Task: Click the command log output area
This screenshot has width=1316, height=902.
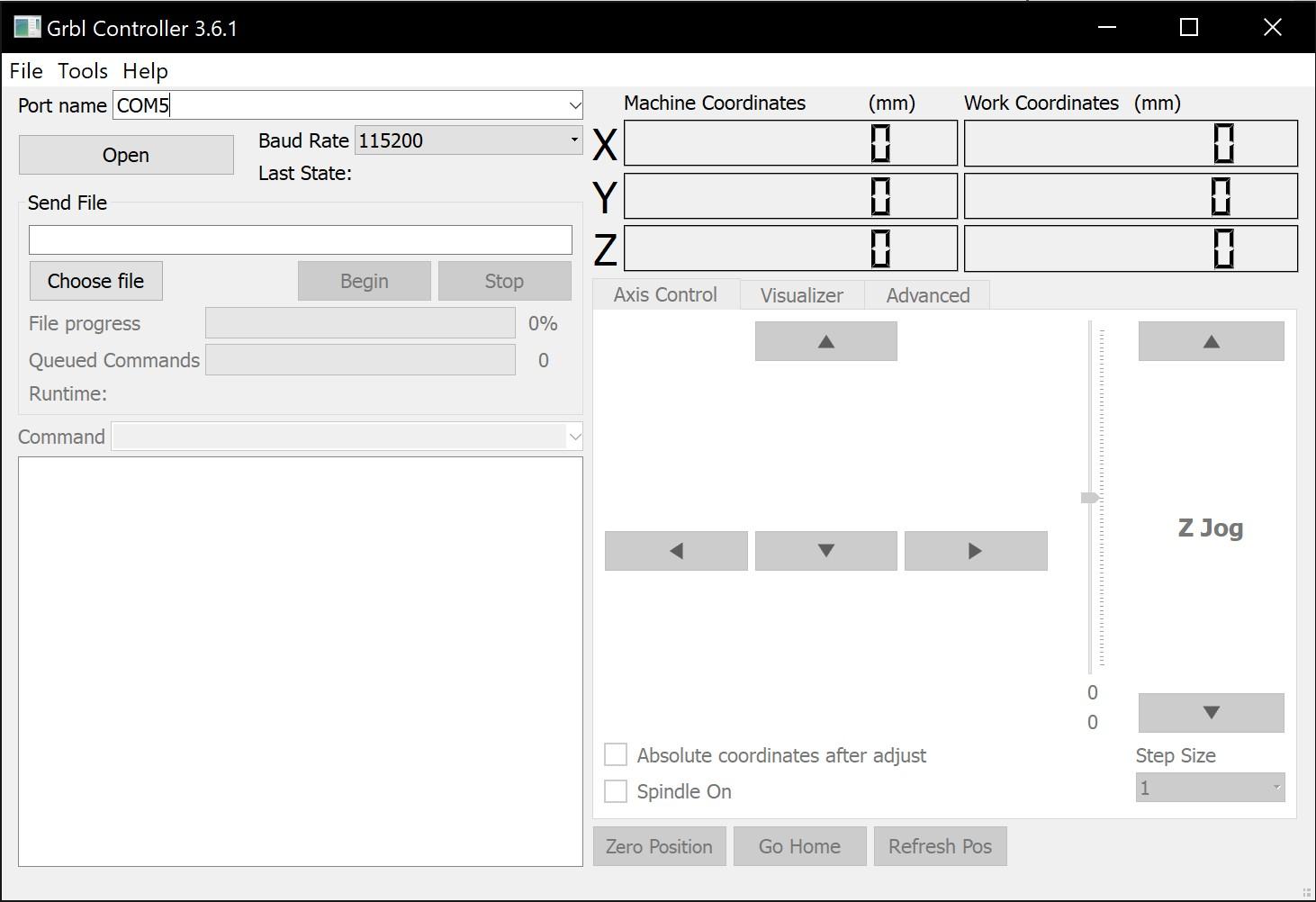Action: pyautogui.click(x=300, y=662)
